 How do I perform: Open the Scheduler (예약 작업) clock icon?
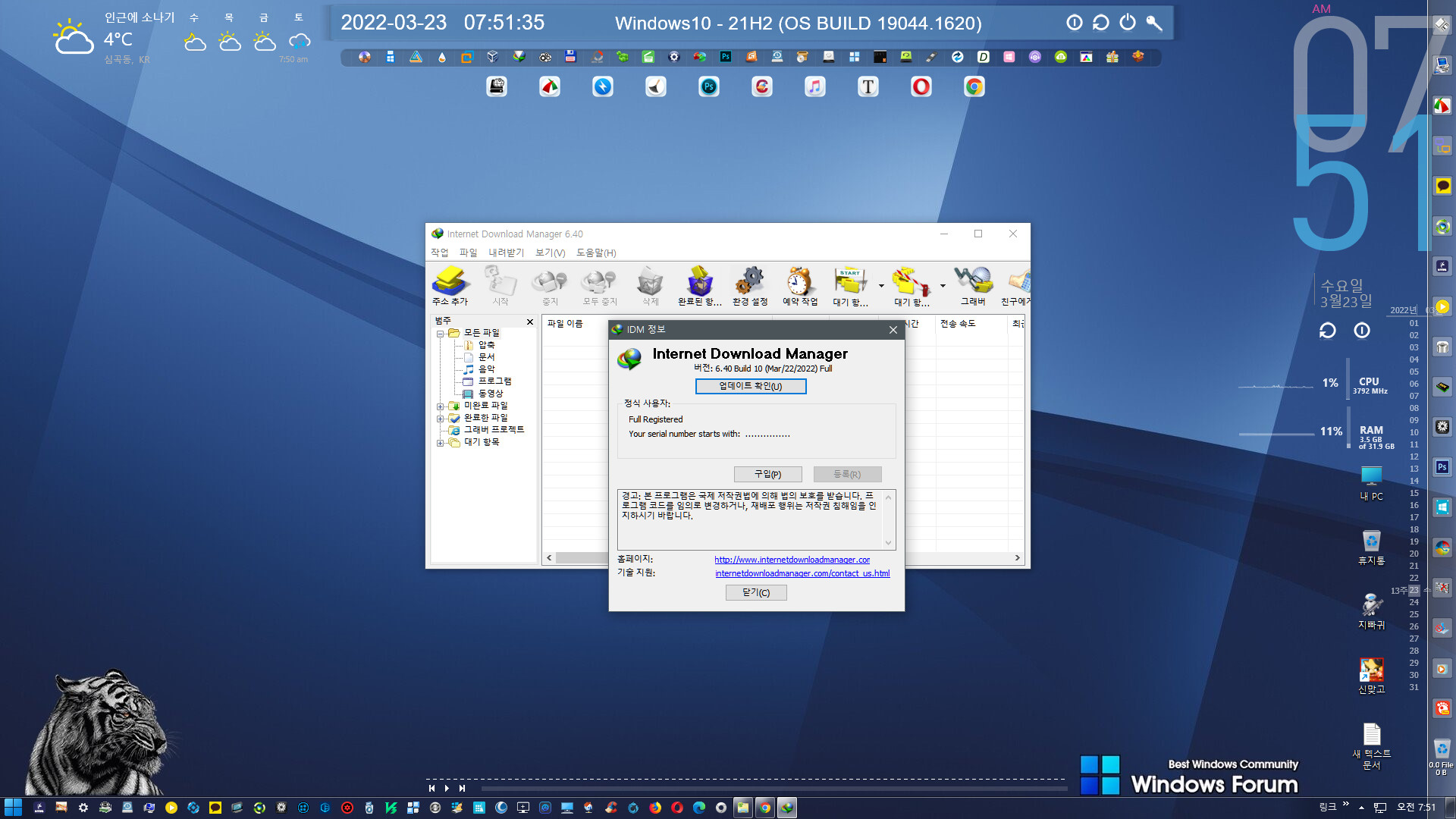point(800,286)
